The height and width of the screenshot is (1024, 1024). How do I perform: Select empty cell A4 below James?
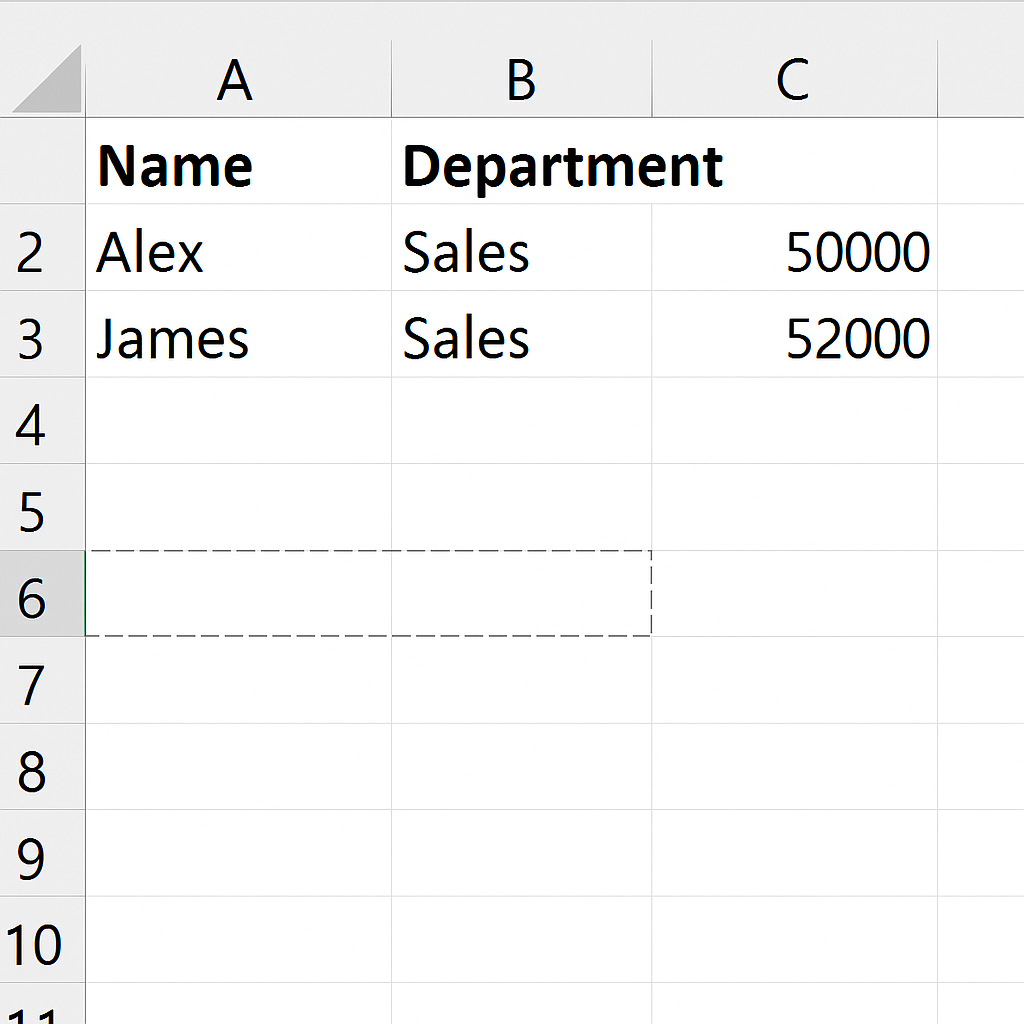click(238, 422)
